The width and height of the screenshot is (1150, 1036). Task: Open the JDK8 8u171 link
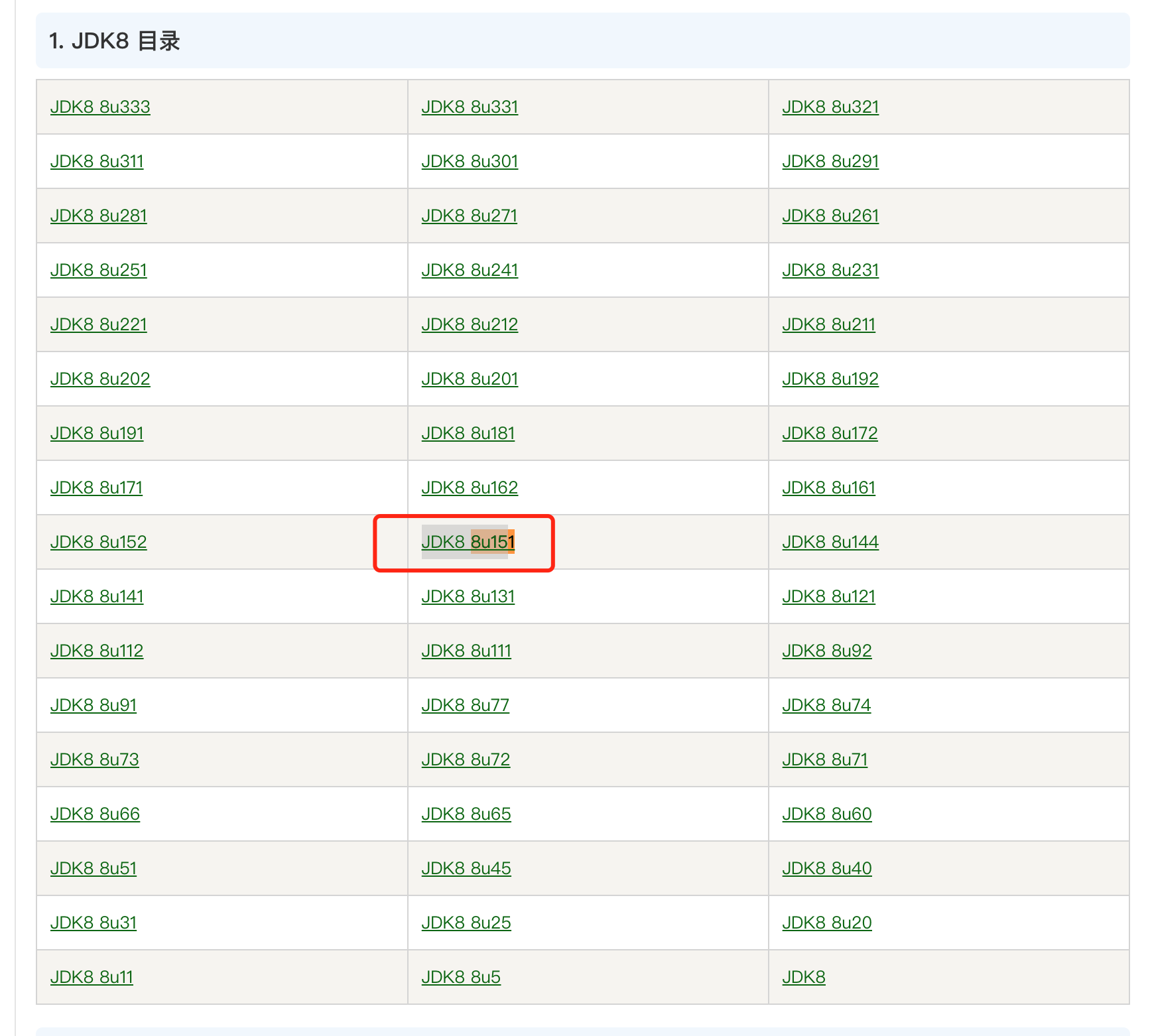(97, 487)
